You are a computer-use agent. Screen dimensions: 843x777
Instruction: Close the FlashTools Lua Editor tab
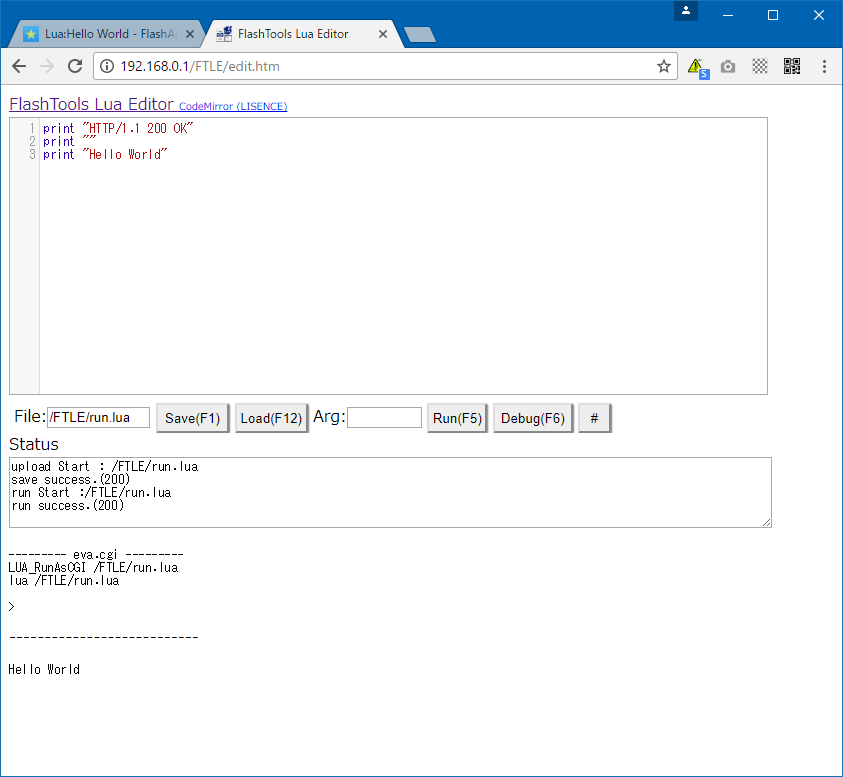point(383,34)
